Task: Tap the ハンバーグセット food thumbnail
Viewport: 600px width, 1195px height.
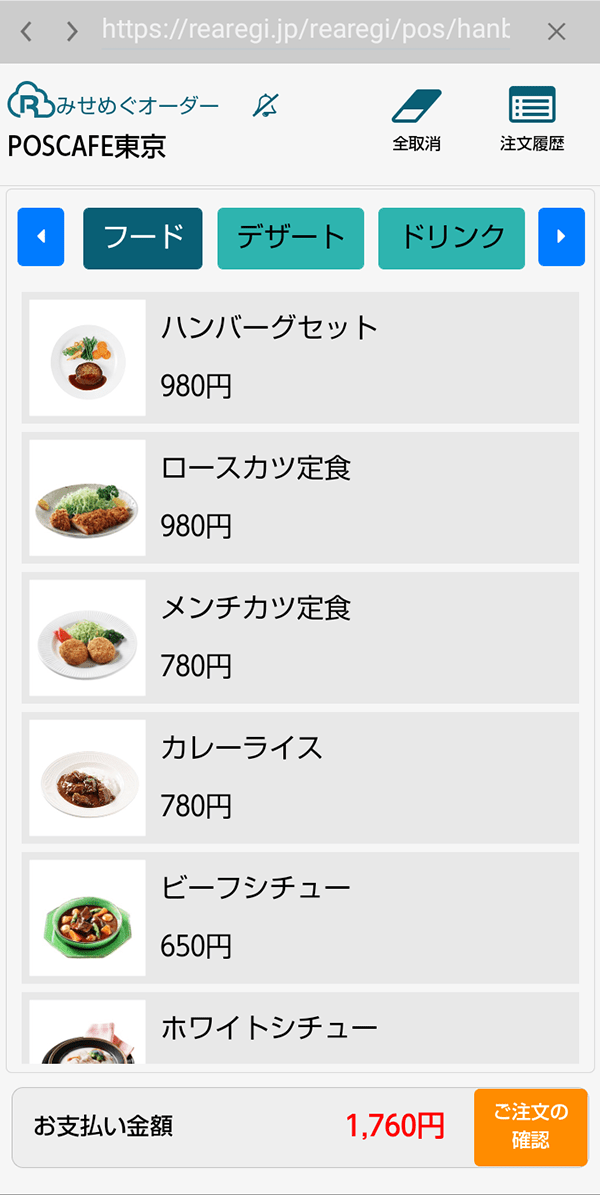Action: (88, 358)
